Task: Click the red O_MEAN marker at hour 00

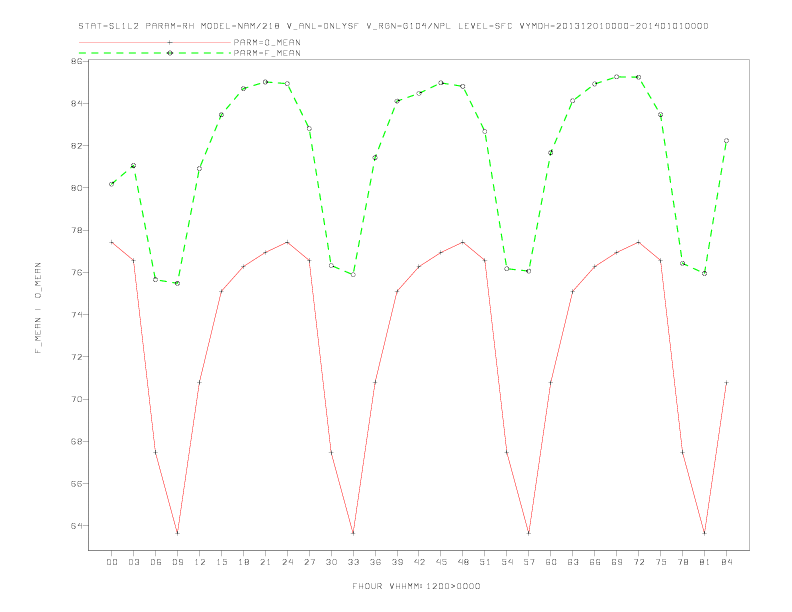Action: [x=112, y=242]
